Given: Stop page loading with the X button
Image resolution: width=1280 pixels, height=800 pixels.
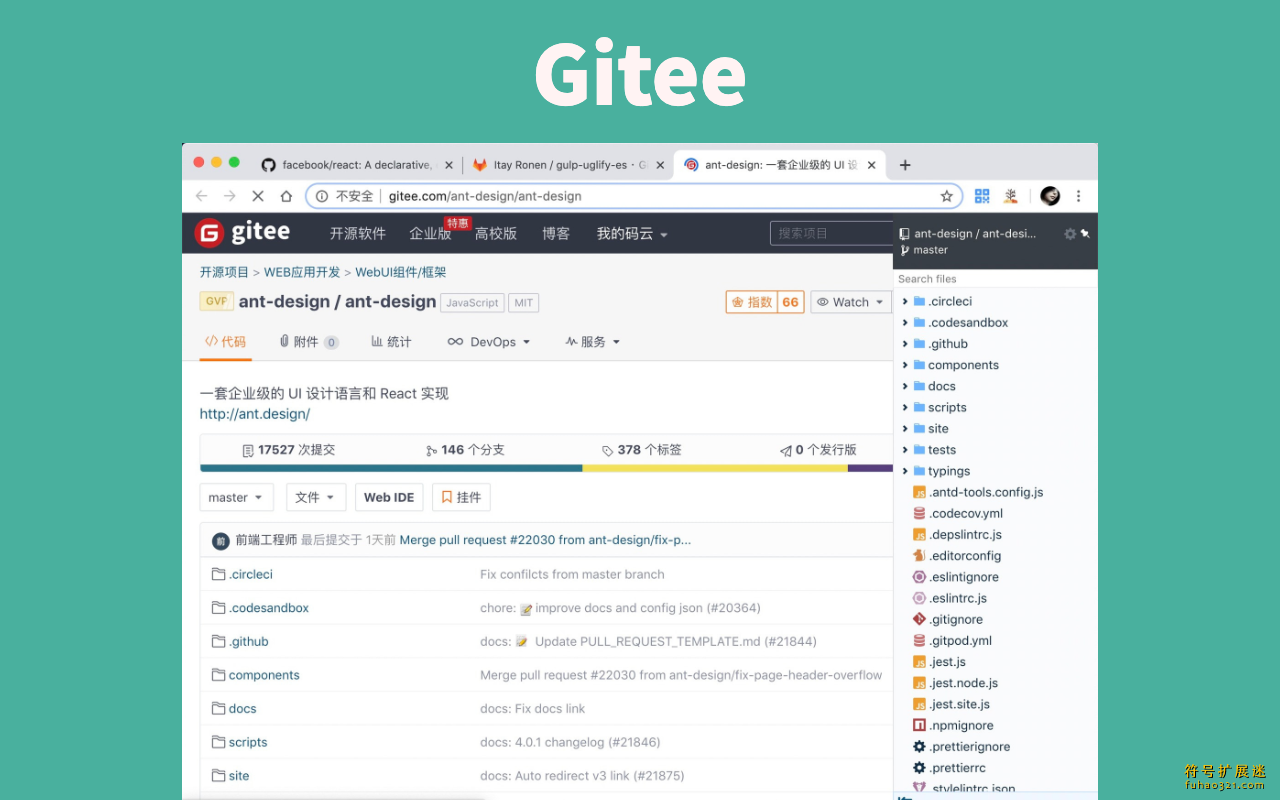Looking at the screenshot, I should pos(257,196).
